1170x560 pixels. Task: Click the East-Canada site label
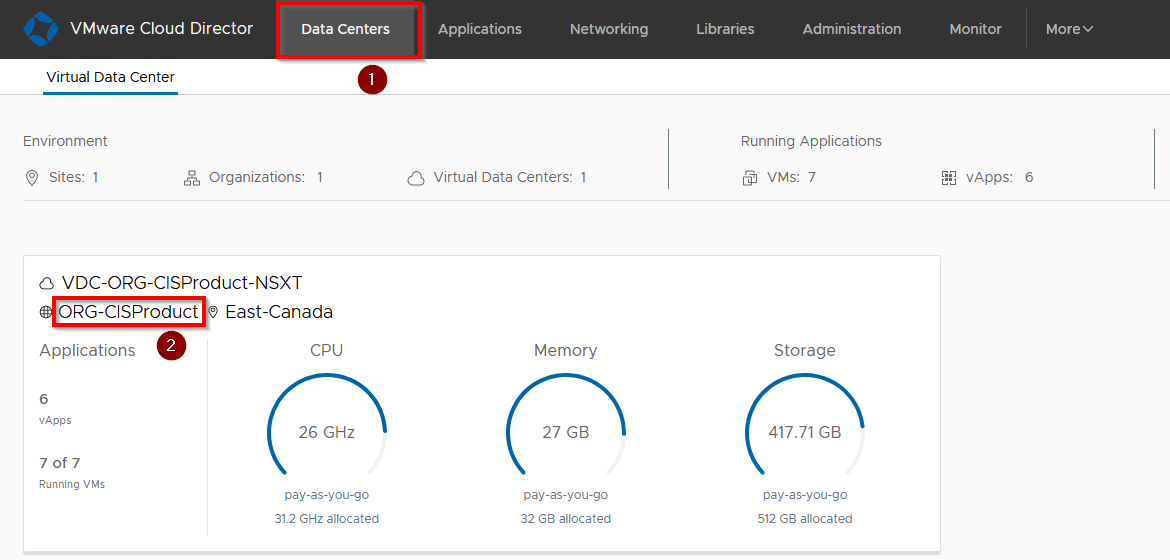tap(279, 312)
